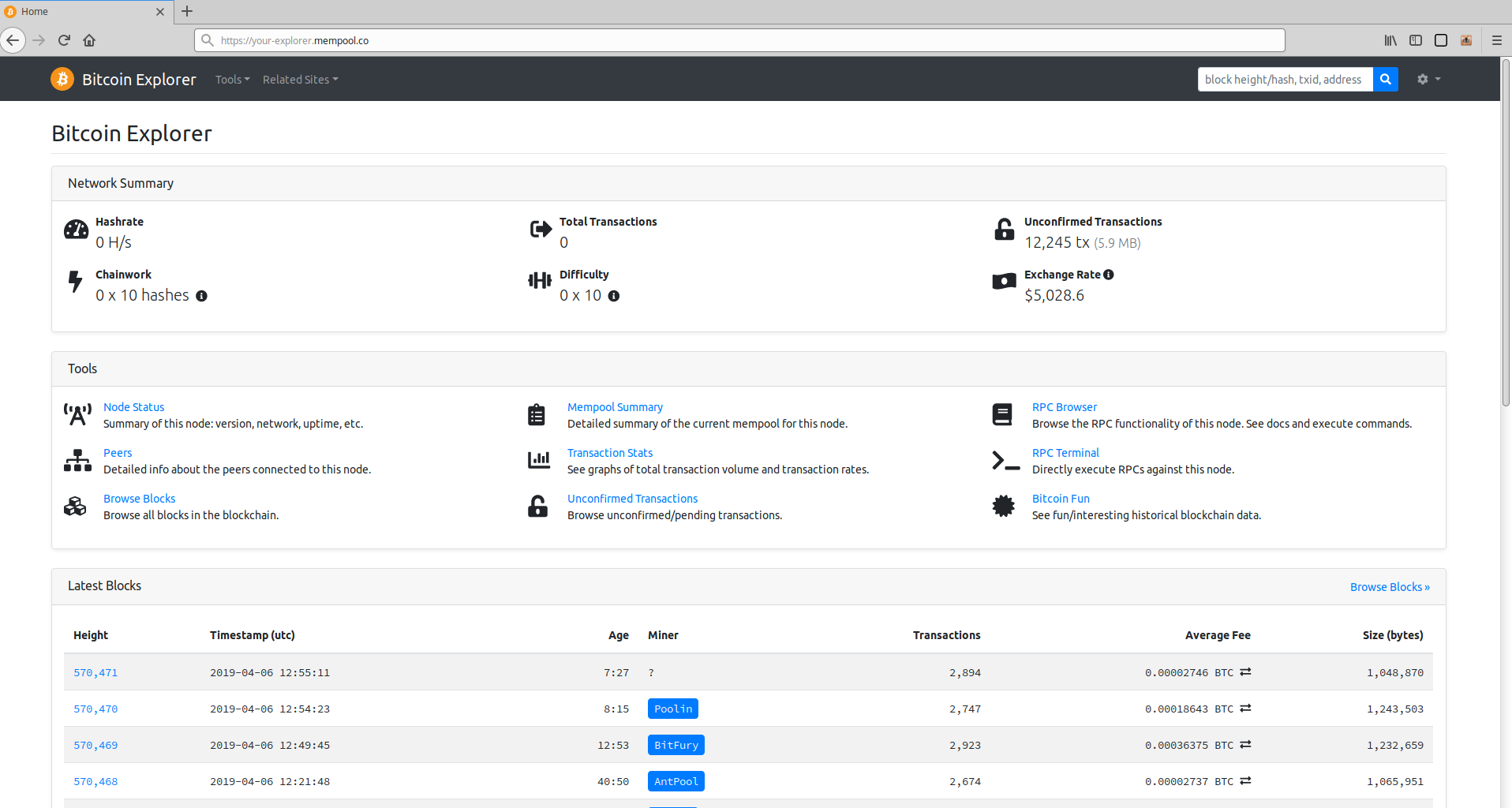
Task: Click the Browse Blocks cubes icon
Action: coord(75,506)
